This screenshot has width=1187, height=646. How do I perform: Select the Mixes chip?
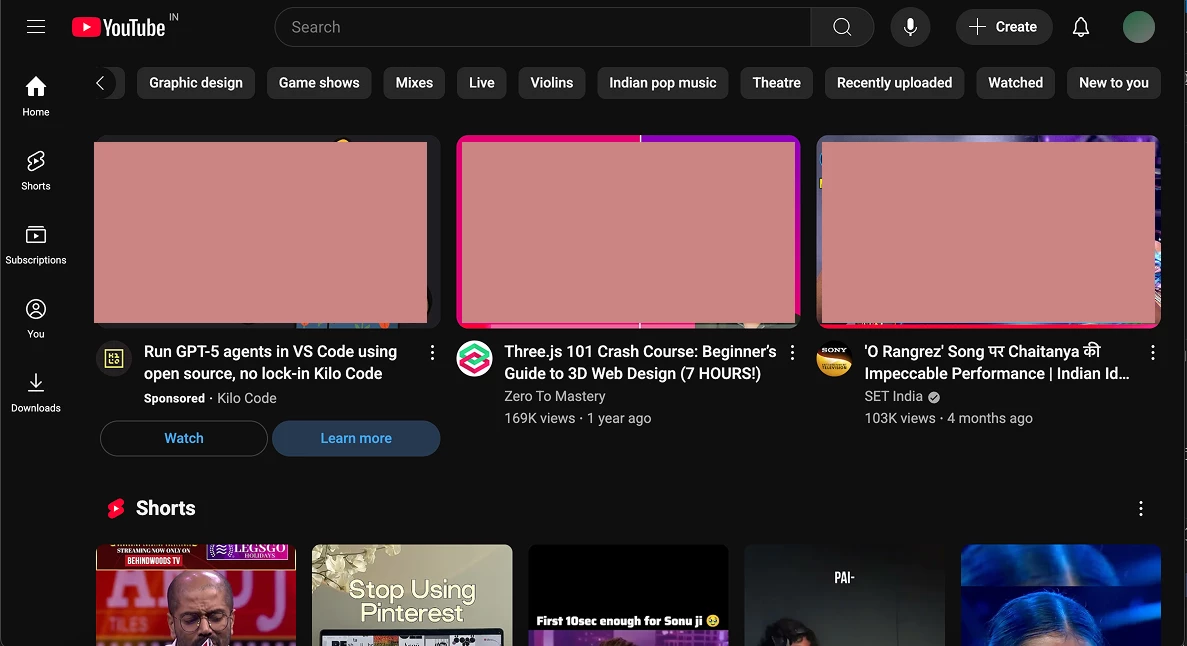coord(414,83)
